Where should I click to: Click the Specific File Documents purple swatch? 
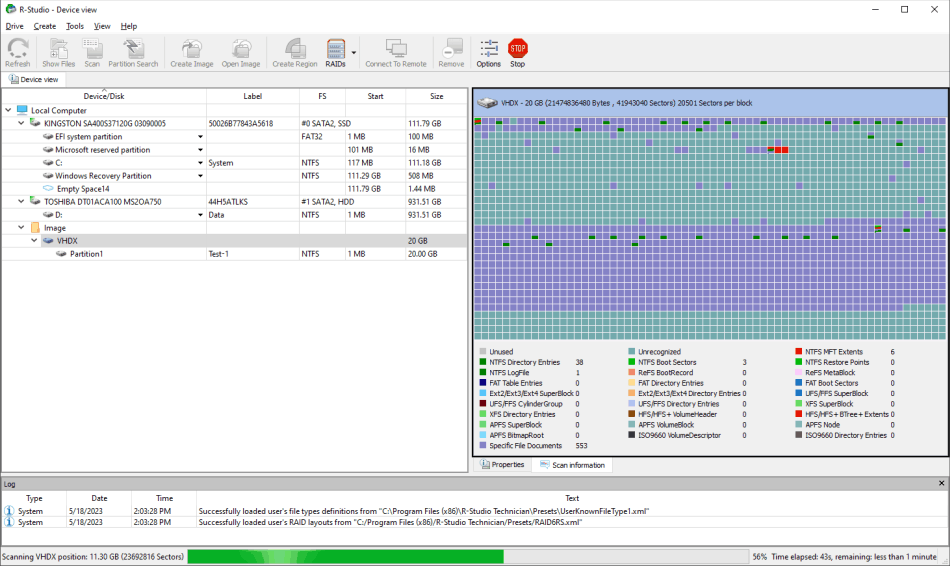pyautogui.click(x=483, y=445)
